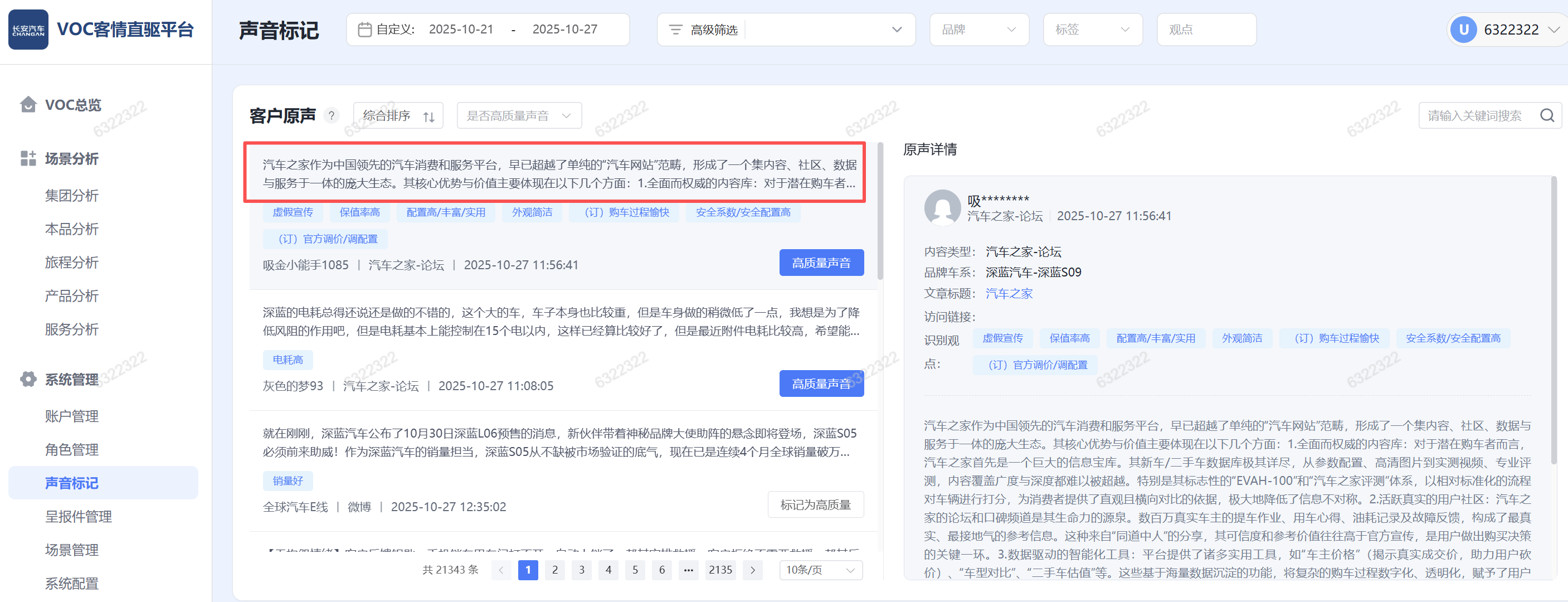Screen dimensions: 1568x602
Task: Click the 系统管理 gear icon
Action: coord(28,379)
